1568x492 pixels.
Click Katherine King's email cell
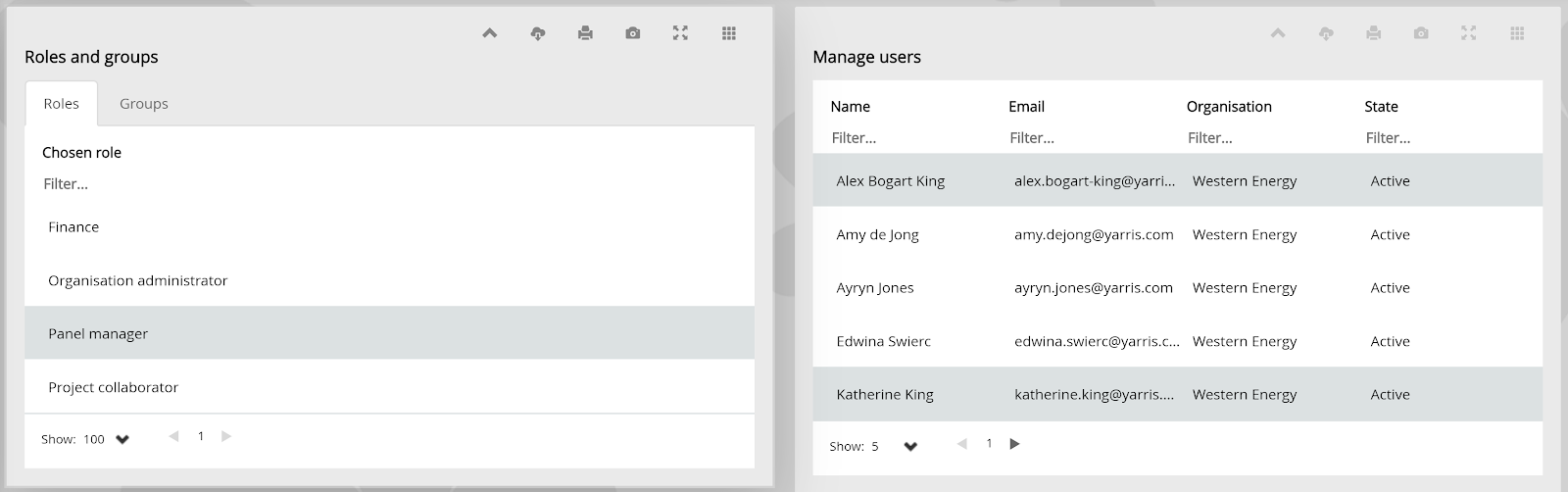click(1094, 395)
